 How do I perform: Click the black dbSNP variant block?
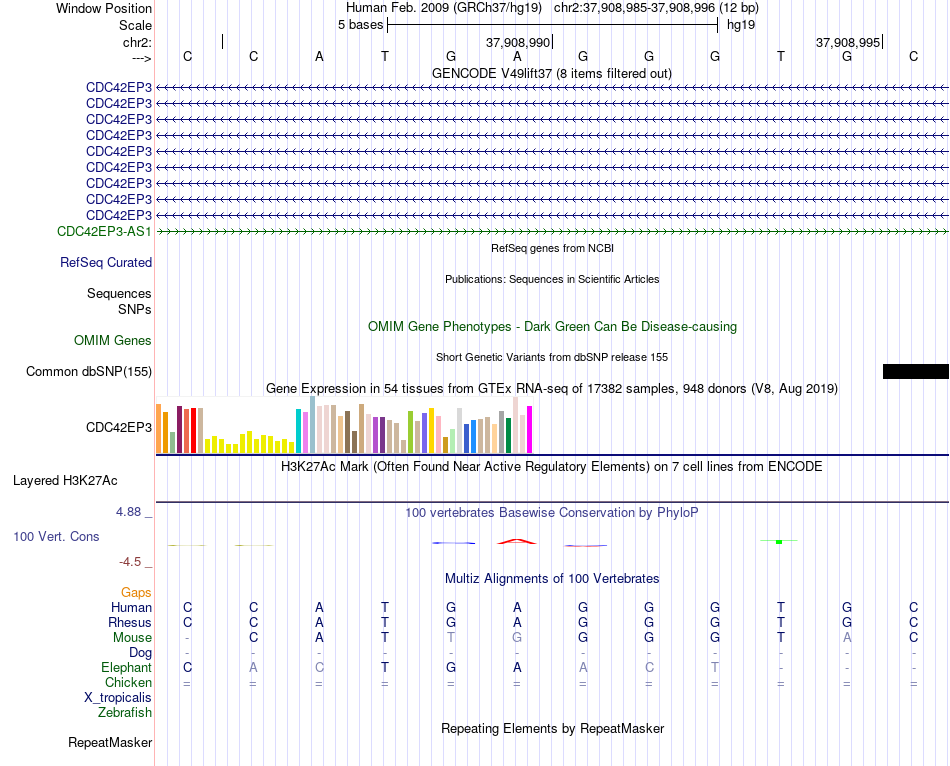915,371
